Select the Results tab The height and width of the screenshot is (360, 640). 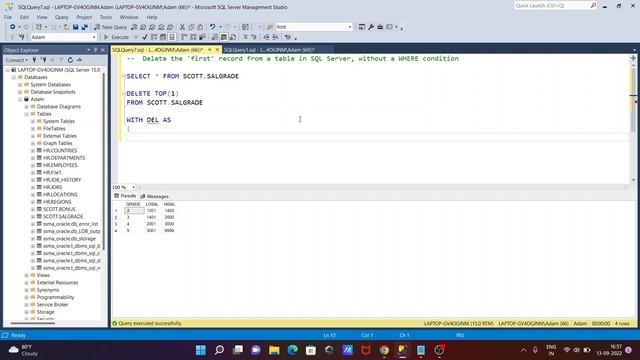click(x=125, y=196)
